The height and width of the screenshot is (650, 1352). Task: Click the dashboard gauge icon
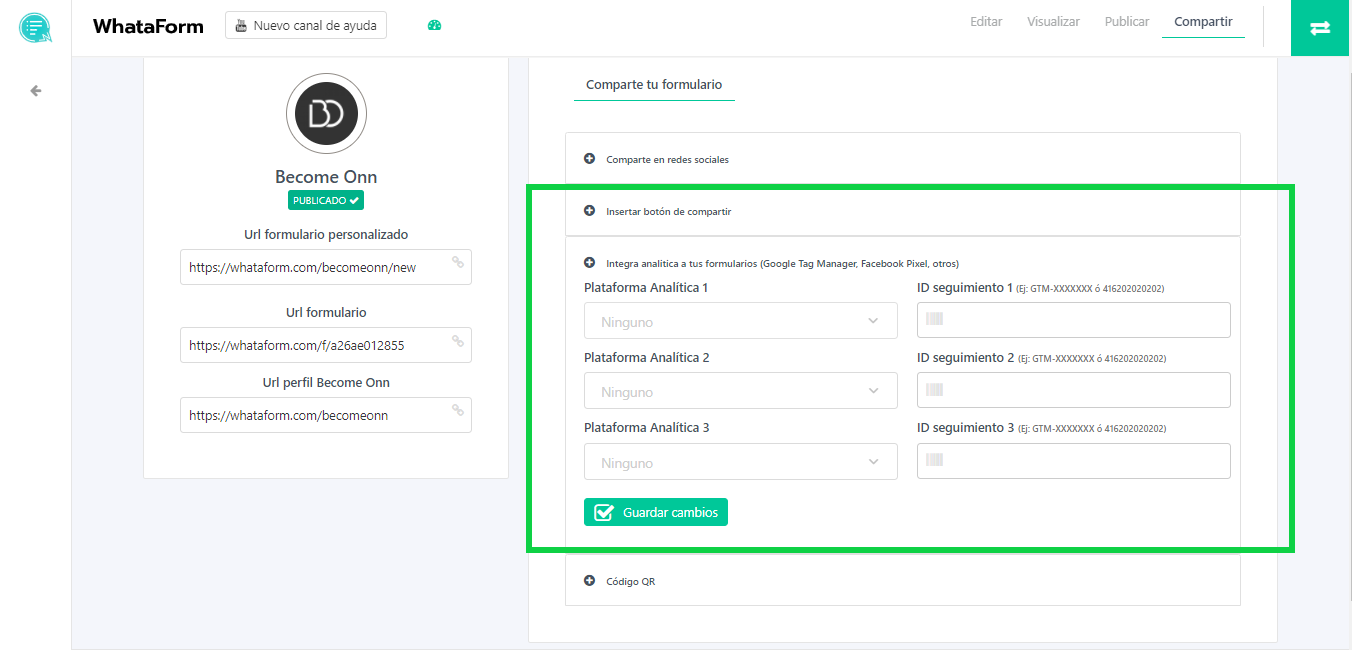[434, 26]
